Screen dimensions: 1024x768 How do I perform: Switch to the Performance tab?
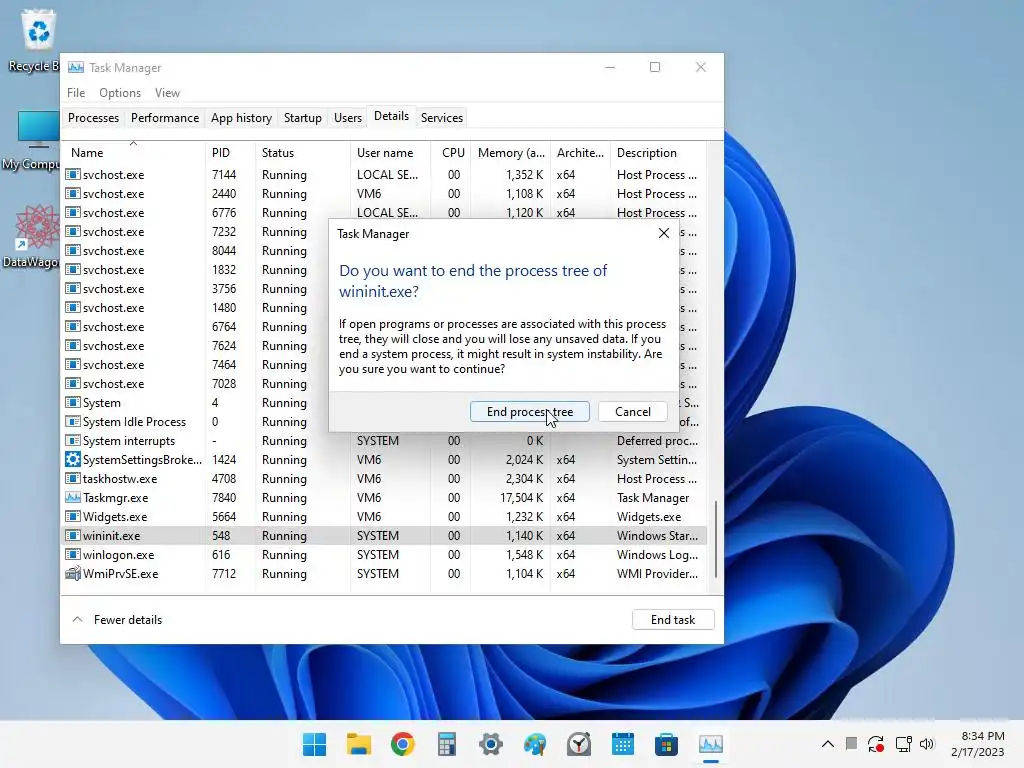pyautogui.click(x=165, y=118)
